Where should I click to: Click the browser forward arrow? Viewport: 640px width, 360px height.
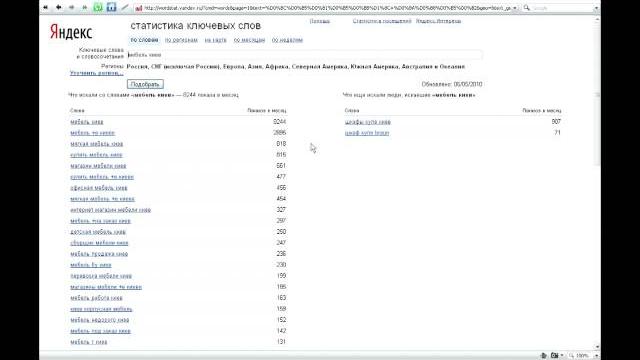pyautogui.click(x=71, y=7)
